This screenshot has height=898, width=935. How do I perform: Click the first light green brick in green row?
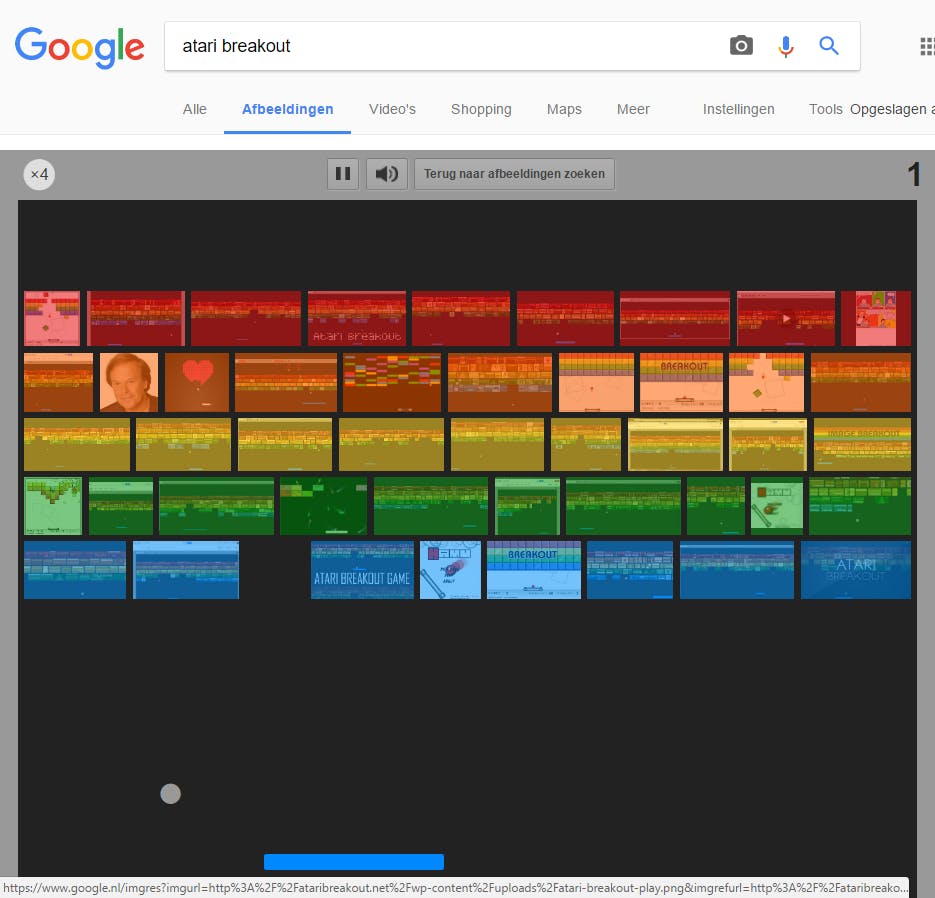52,506
